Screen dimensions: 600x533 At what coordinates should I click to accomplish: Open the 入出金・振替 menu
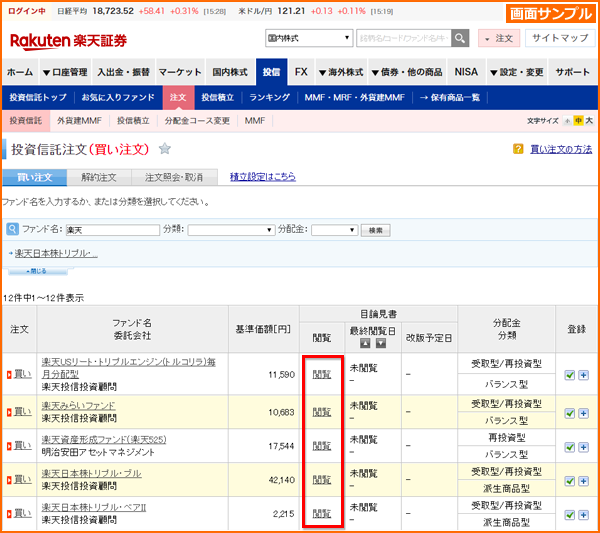[123, 72]
